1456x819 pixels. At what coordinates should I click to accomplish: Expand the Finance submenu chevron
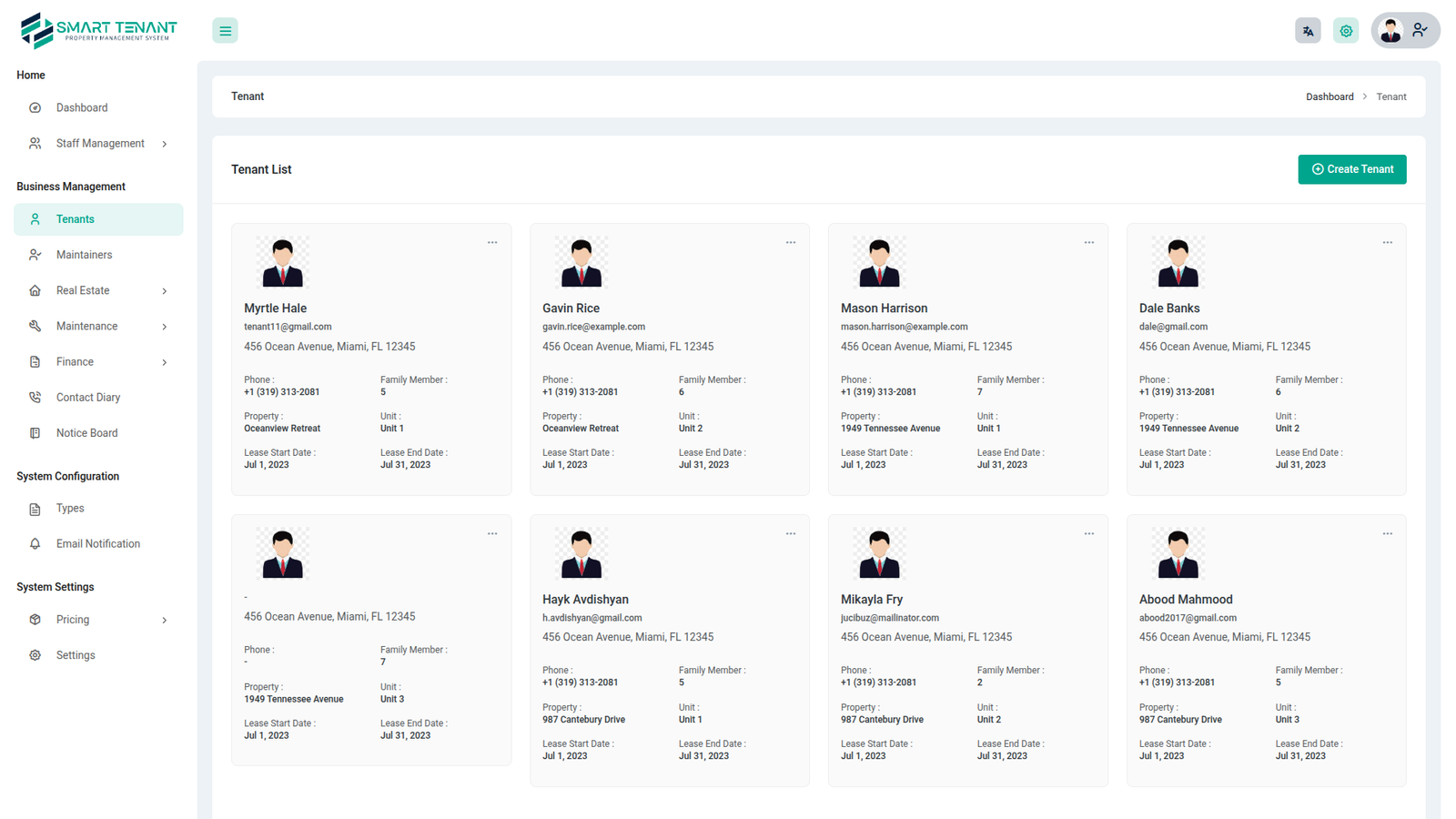165,362
